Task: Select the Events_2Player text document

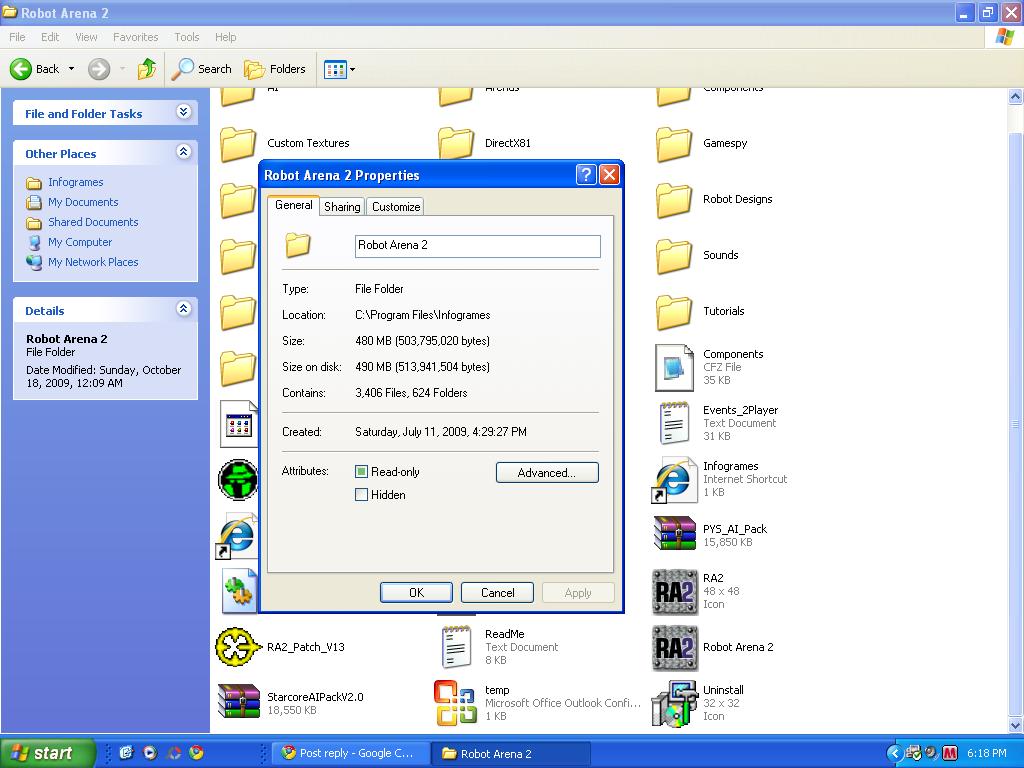Action: point(717,423)
